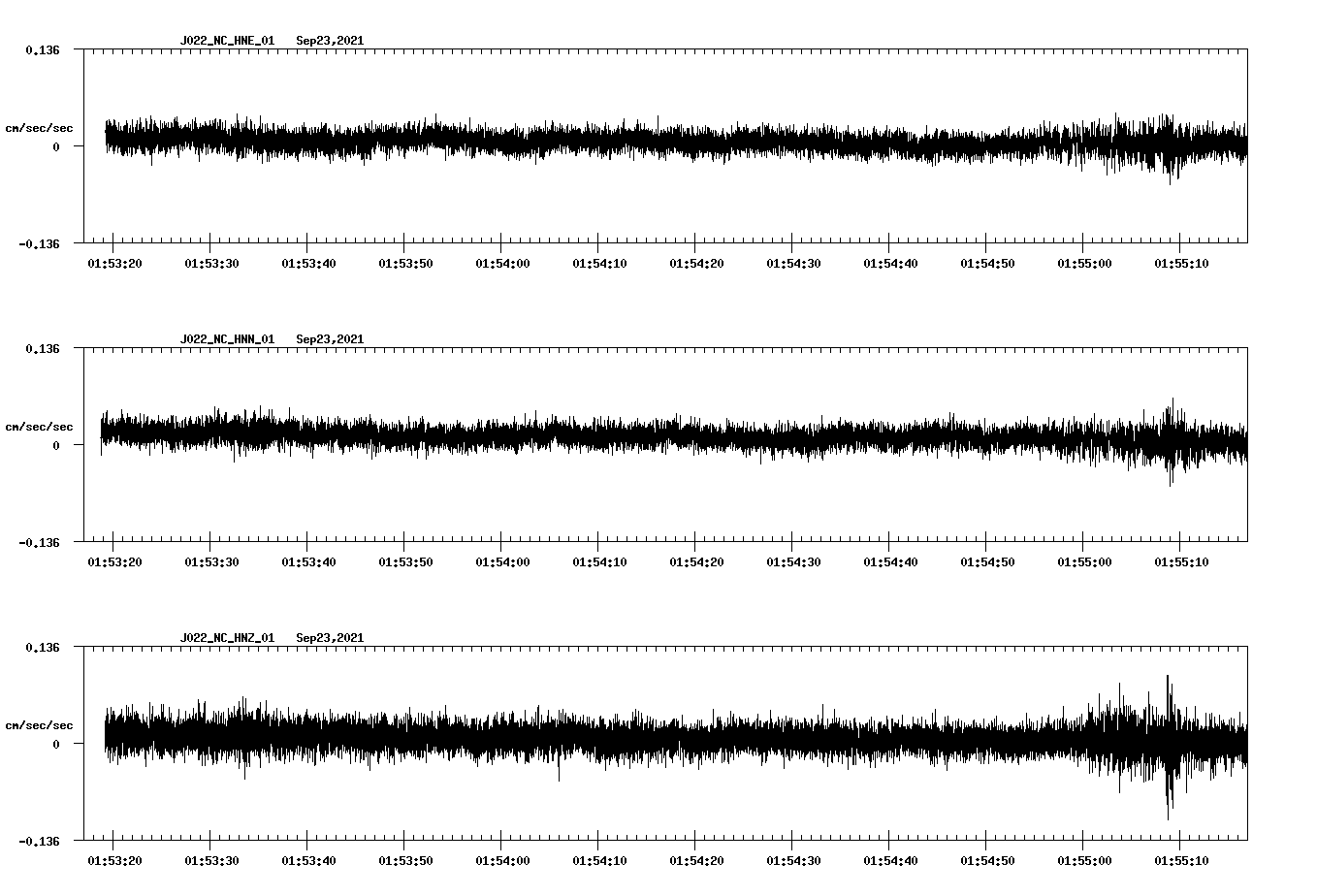Click the 01:54:50 time label under HNZ plot
1317x896 pixels.
pyautogui.click(x=987, y=861)
